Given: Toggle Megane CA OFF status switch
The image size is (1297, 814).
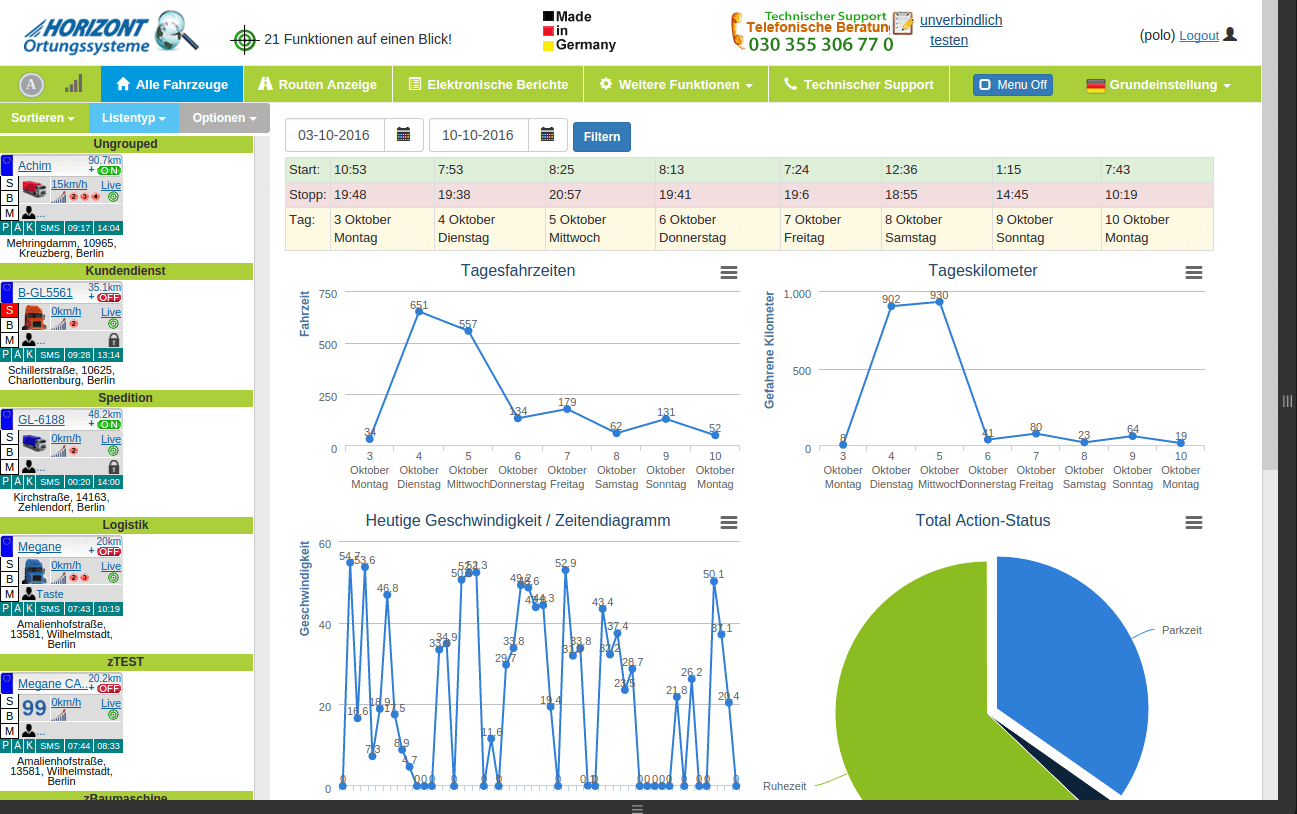Looking at the screenshot, I should tap(109, 689).
